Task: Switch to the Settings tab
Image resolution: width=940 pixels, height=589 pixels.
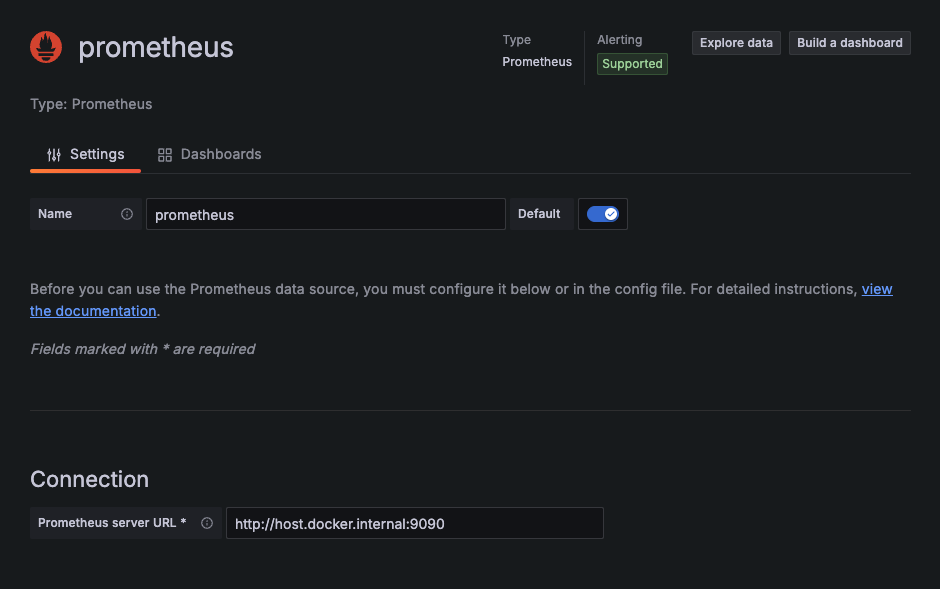Action: [86, 155]
